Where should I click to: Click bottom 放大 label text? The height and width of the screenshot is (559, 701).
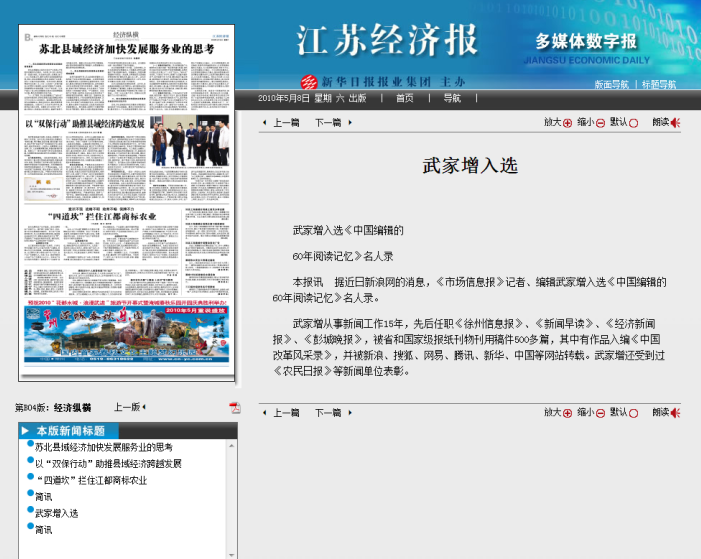click(x=552, y=412)
